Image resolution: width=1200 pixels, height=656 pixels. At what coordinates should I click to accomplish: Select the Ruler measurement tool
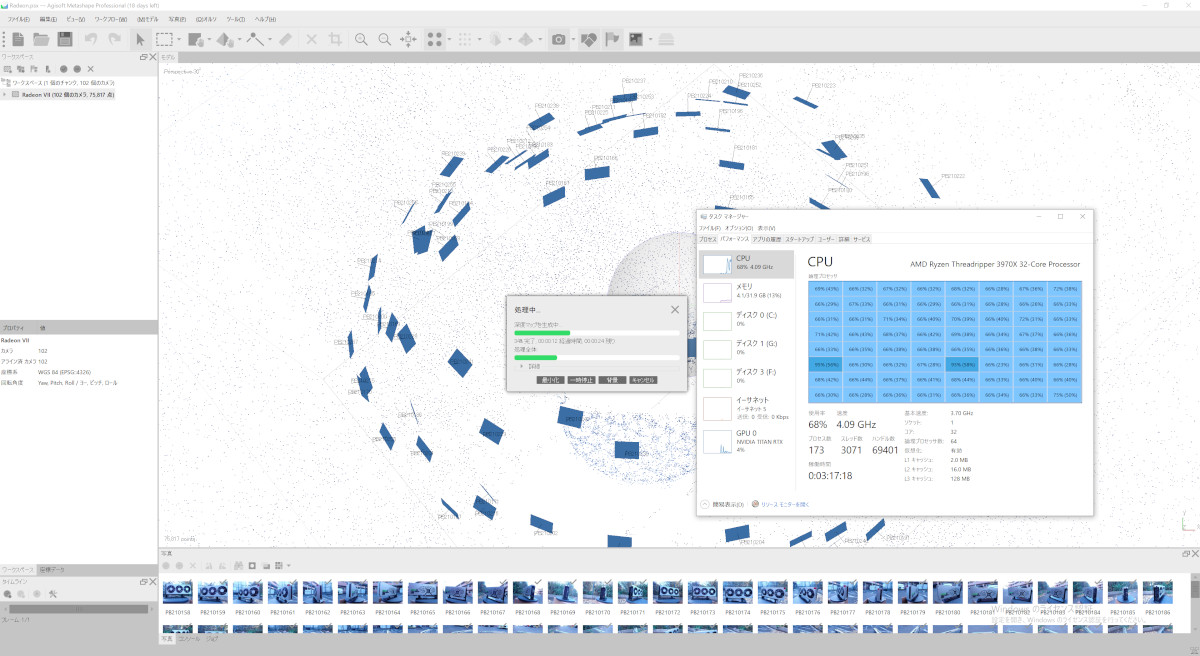click(285, 39)
